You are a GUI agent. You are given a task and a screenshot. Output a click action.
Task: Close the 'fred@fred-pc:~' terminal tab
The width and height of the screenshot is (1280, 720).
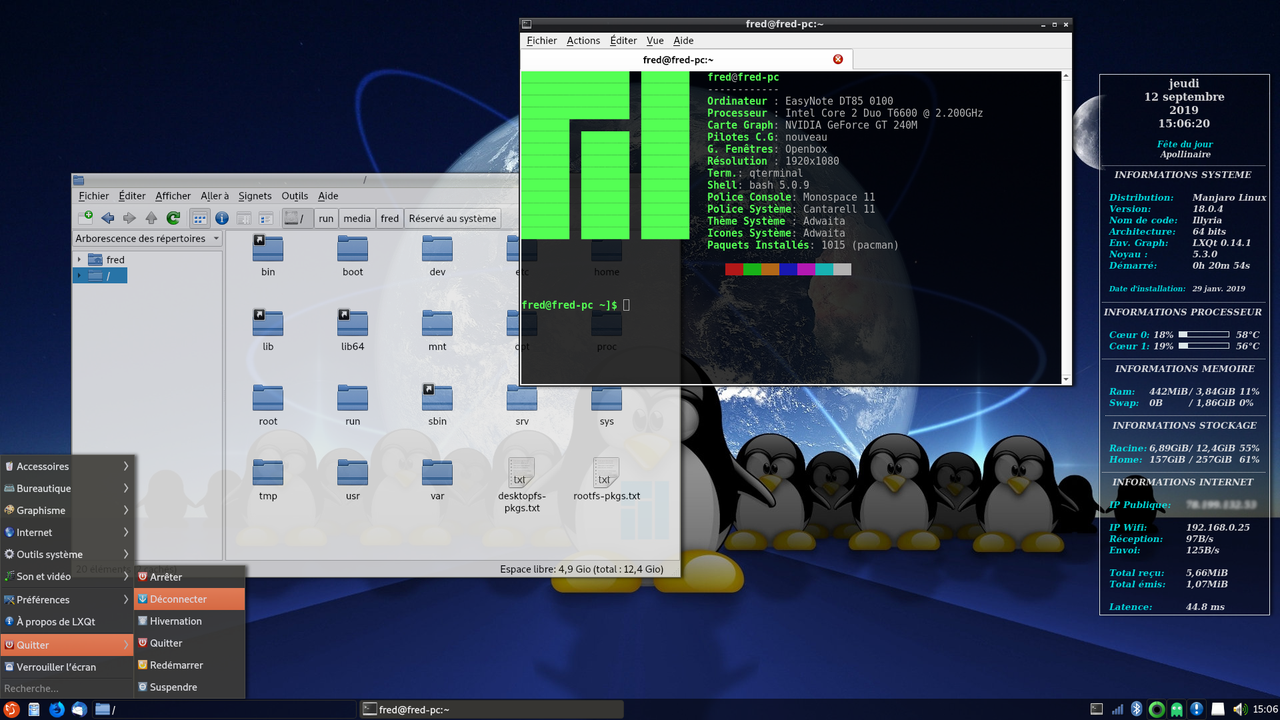pyautogui.click(x=838, y=59)
